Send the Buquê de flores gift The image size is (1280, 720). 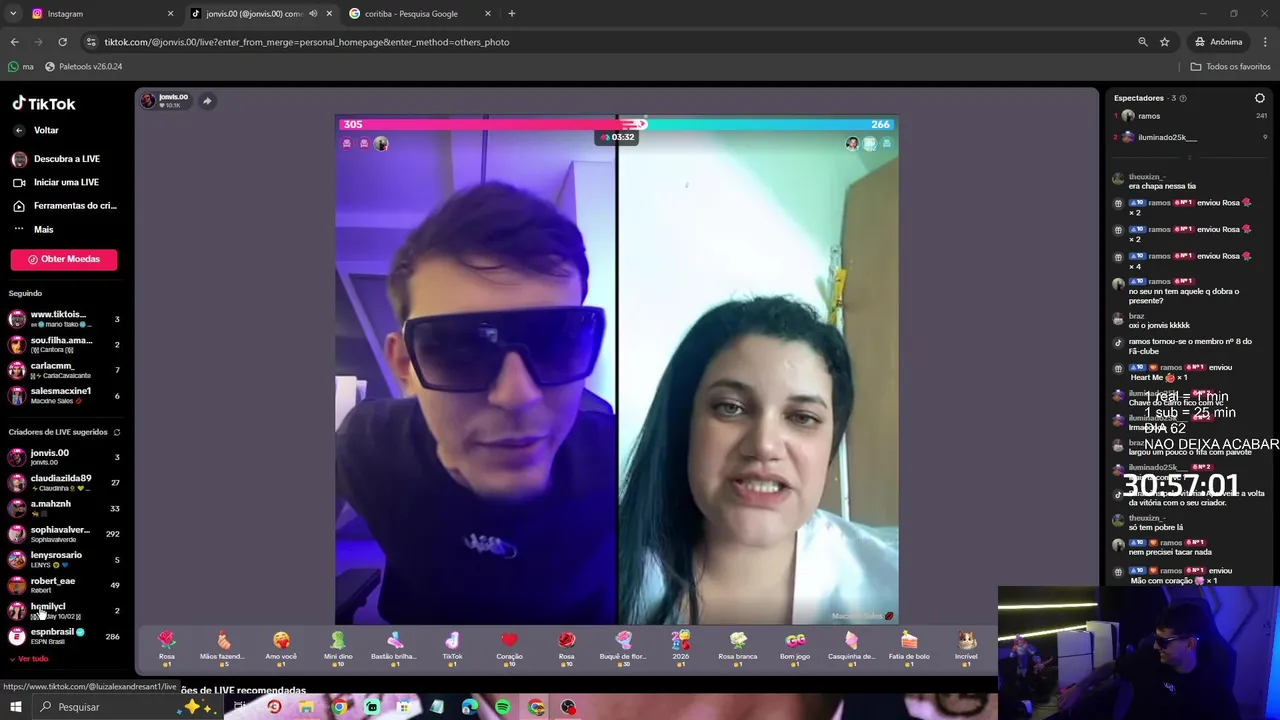coord(623,647)
